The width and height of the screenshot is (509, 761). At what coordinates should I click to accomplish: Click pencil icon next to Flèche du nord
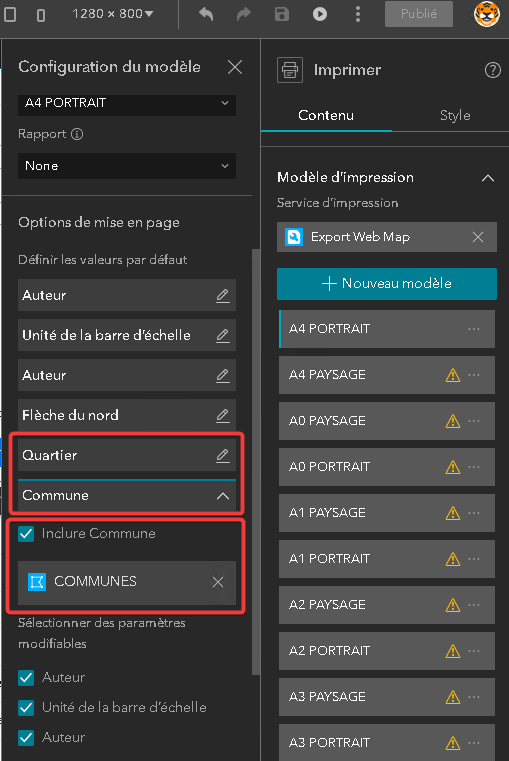tap(223, 415)
